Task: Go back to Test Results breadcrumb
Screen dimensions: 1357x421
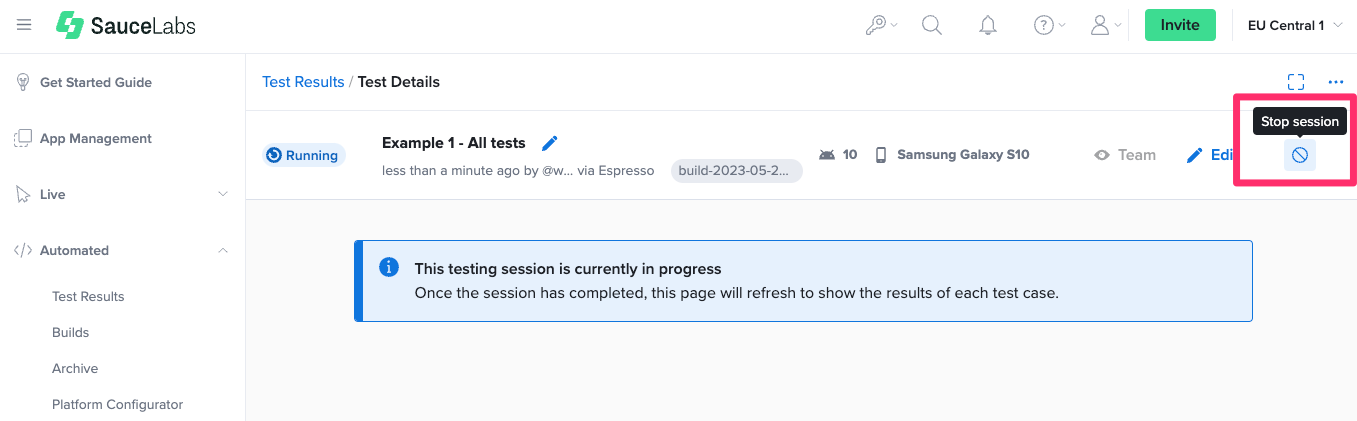Action: tap(303, 82)
